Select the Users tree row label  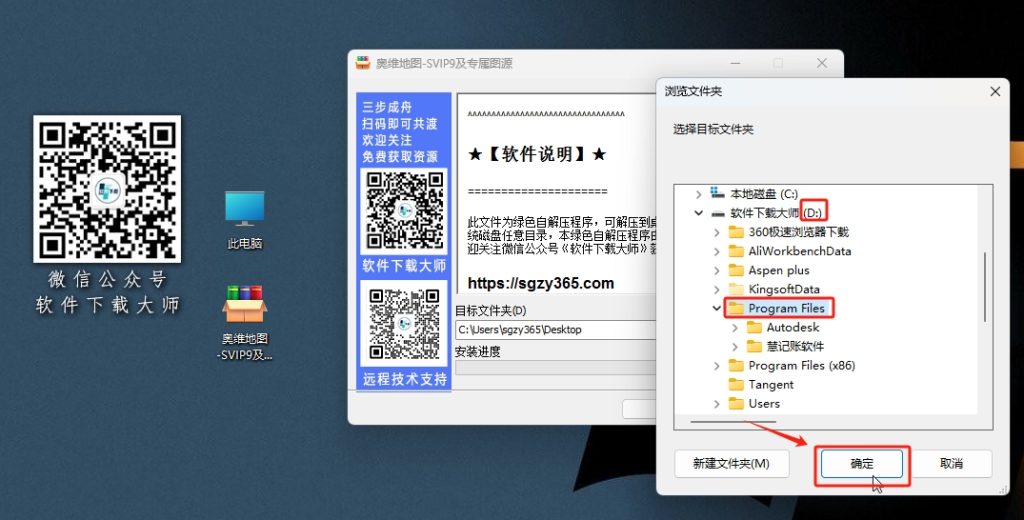pyautogui.click(x=764, y=404)
